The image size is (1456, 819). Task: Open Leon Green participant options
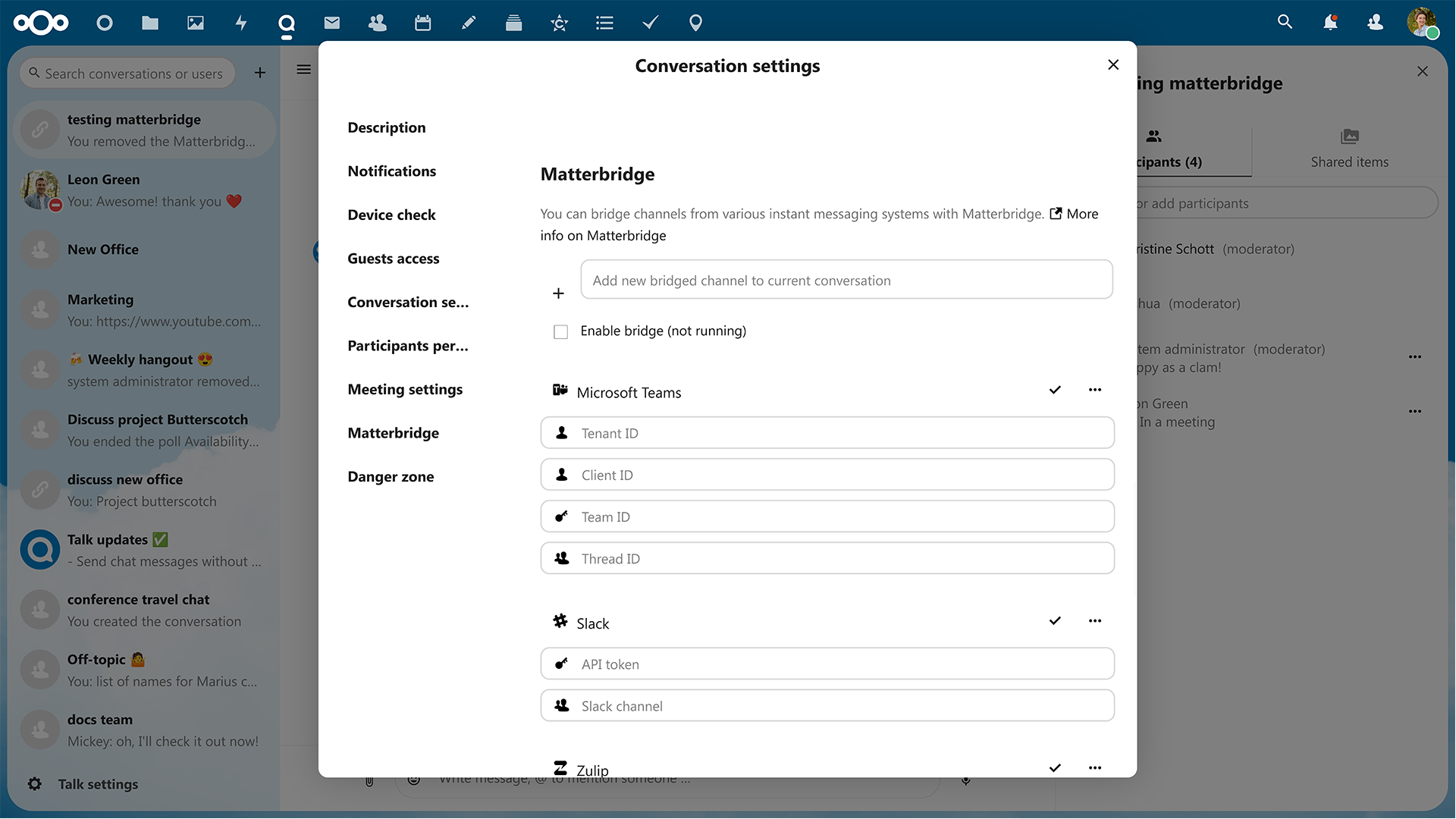point(1415,412)
